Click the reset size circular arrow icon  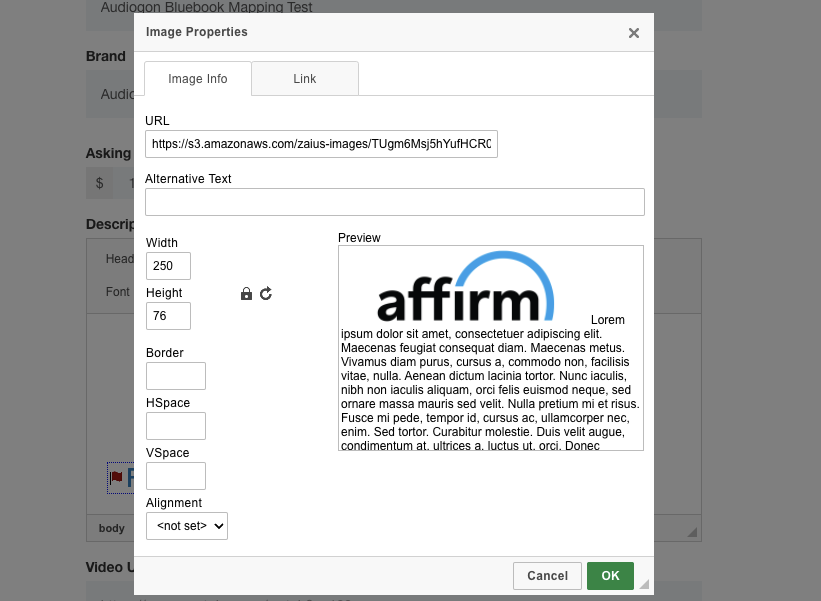point(266,294)
